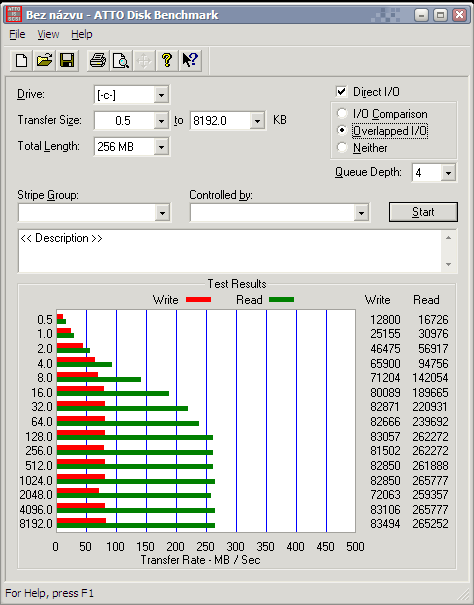Click the Test Results group title

click(x=237, y=284)
